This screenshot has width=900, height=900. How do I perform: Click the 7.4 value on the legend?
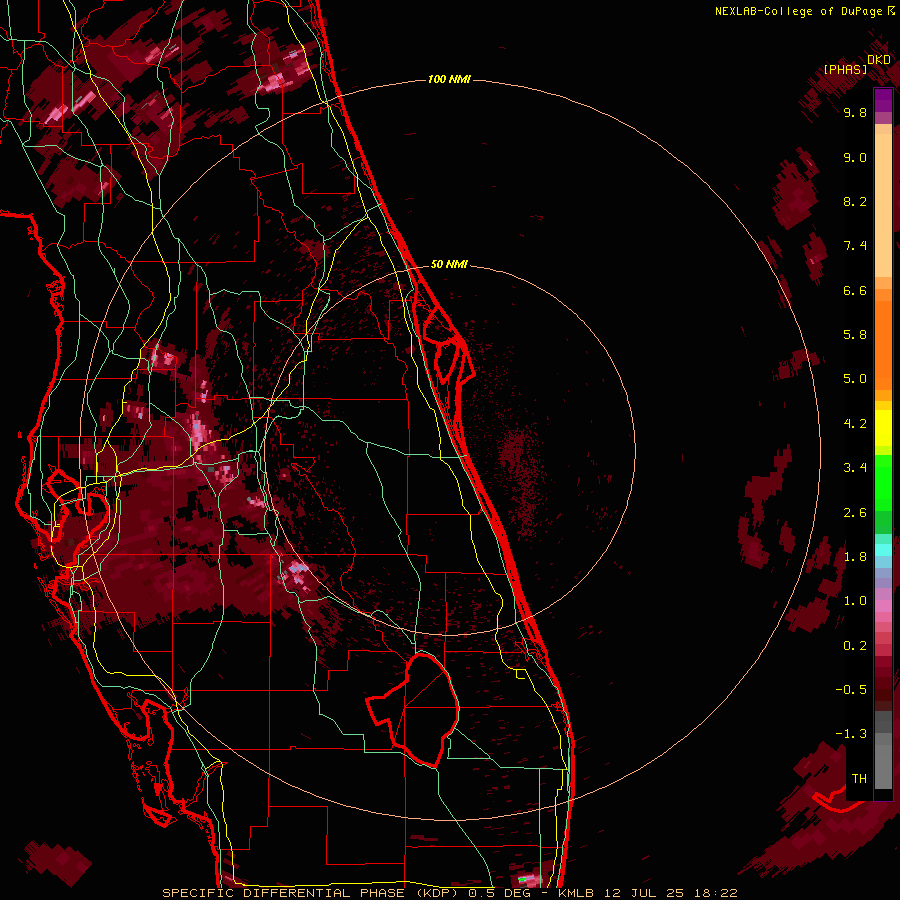pos(855,246)
